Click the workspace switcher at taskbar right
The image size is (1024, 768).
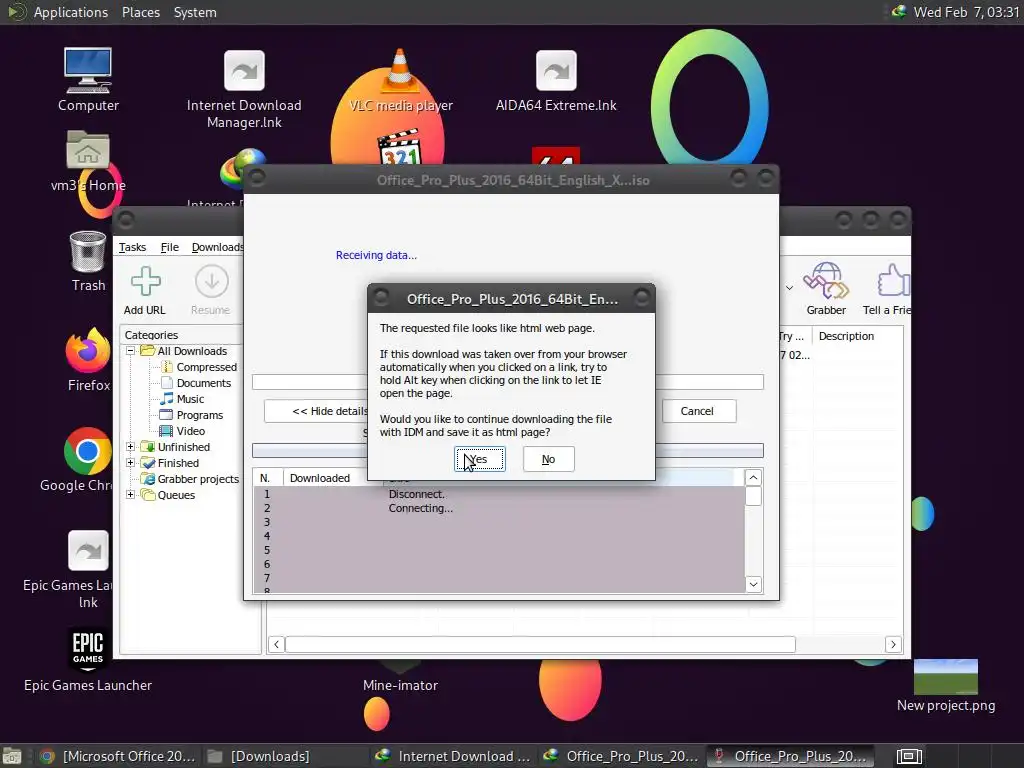909,756
